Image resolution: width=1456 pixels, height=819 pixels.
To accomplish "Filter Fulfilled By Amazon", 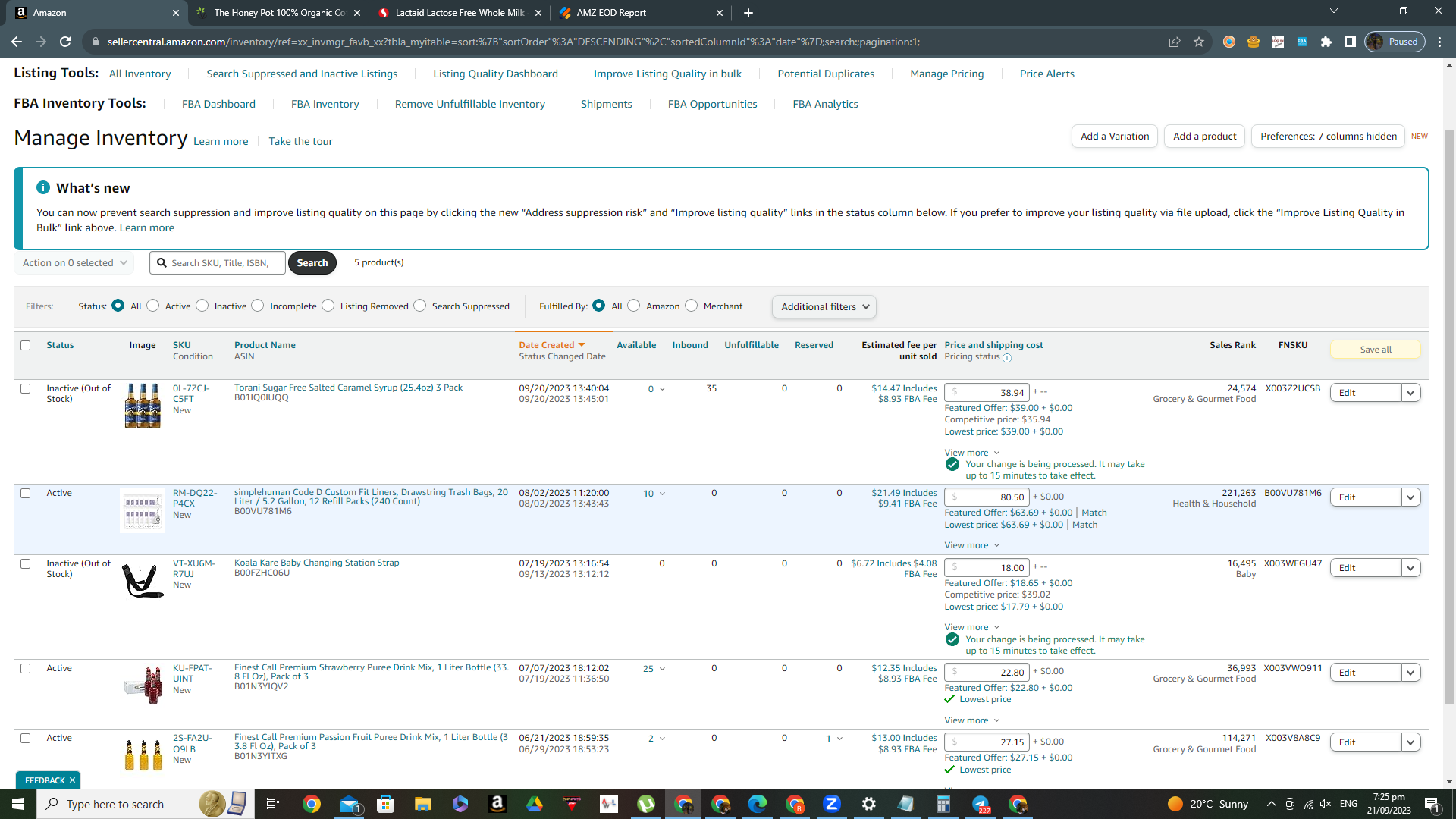I will (x=634, y=306).
